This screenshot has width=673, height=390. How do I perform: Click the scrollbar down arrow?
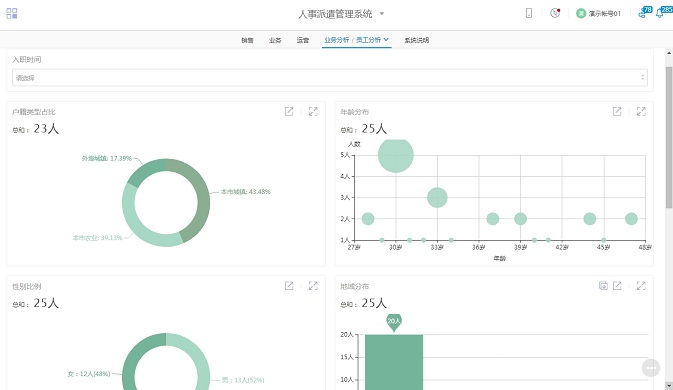pyautogui.click(x=669, y=386)
